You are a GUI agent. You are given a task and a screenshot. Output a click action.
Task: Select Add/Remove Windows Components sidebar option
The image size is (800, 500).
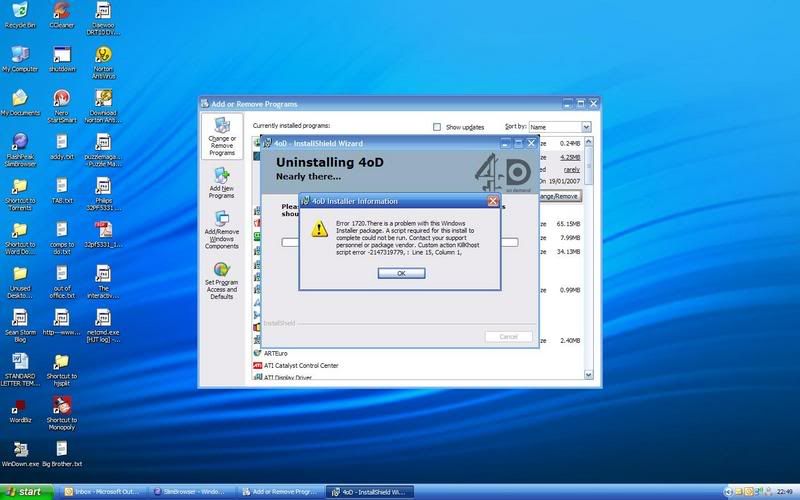(221, 230)
